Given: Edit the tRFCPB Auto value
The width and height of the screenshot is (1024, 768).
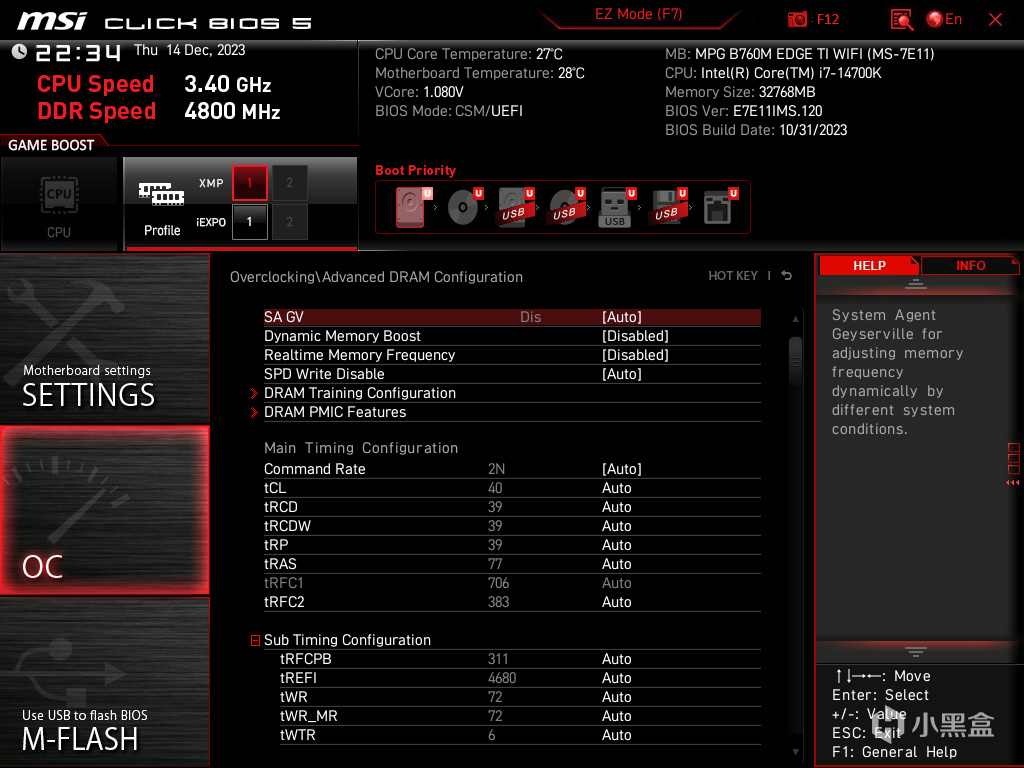Looking at the screenshot, I should tap(616, 659).
